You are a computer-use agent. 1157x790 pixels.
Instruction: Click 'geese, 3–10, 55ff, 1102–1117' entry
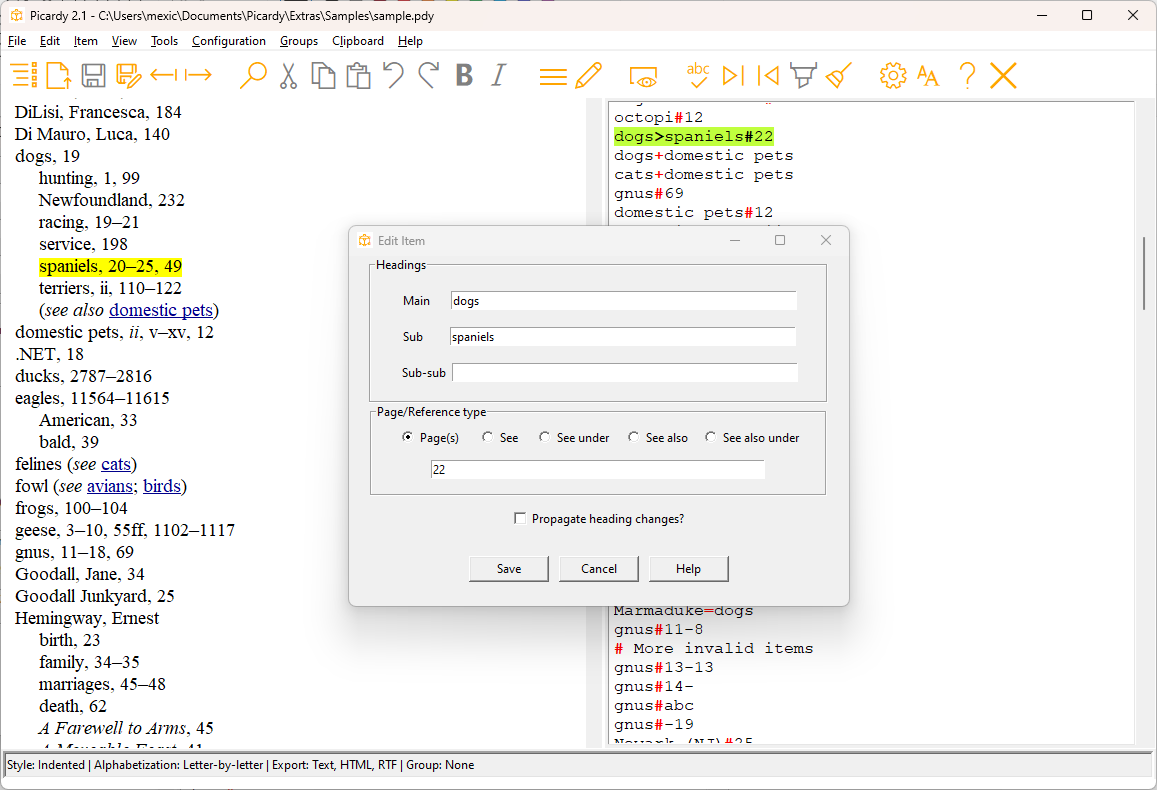click(x=125, y=530)
